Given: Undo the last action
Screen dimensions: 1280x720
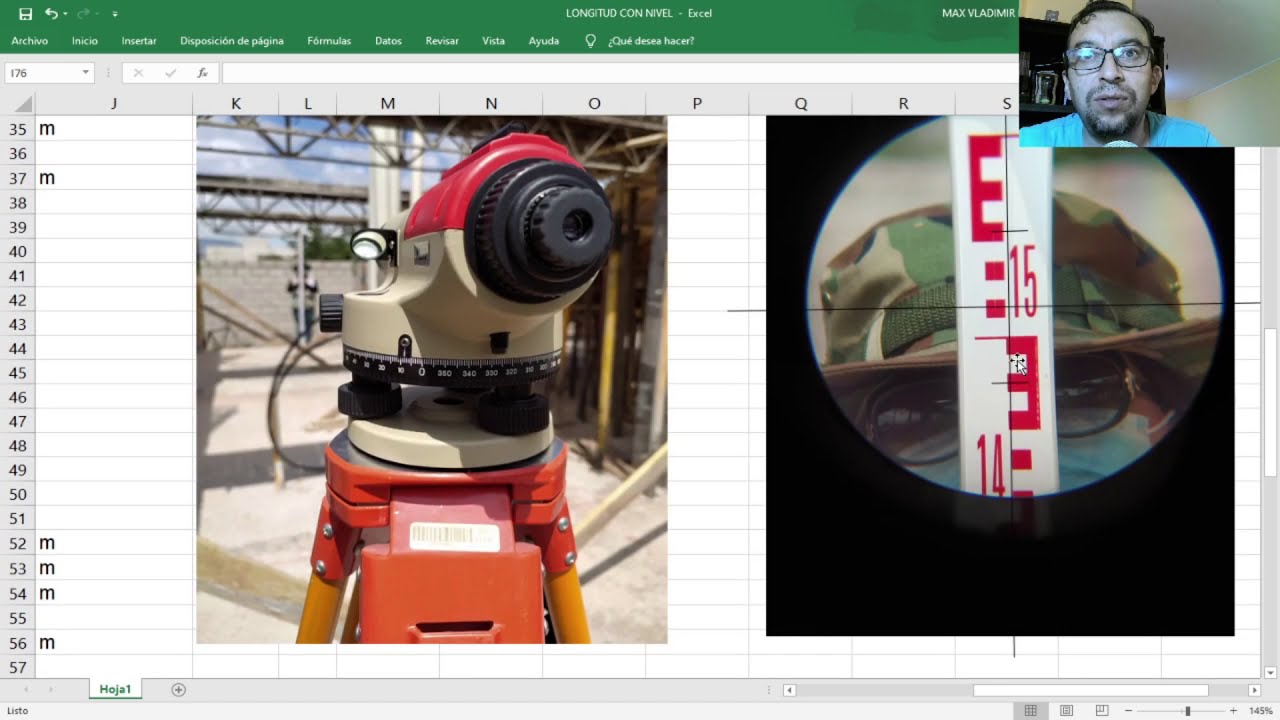Looking at the screenshot, I should (x=50, y=14).
